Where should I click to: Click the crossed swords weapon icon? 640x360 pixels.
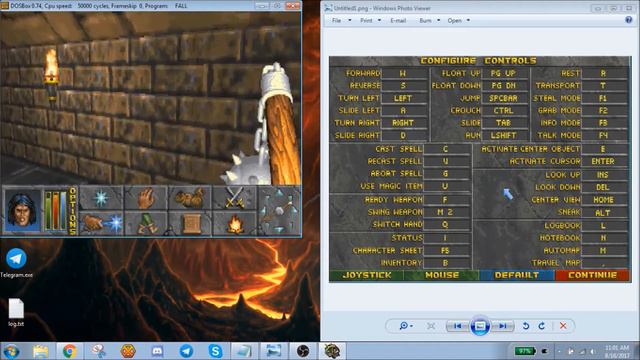(x=234, y=198)
